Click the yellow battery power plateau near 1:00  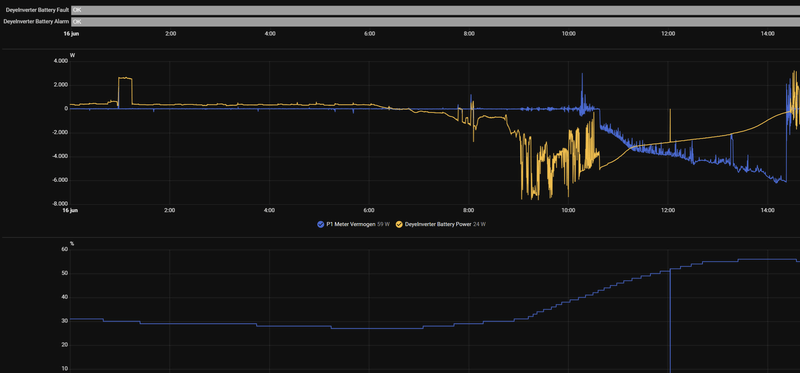tap(125, 78)
